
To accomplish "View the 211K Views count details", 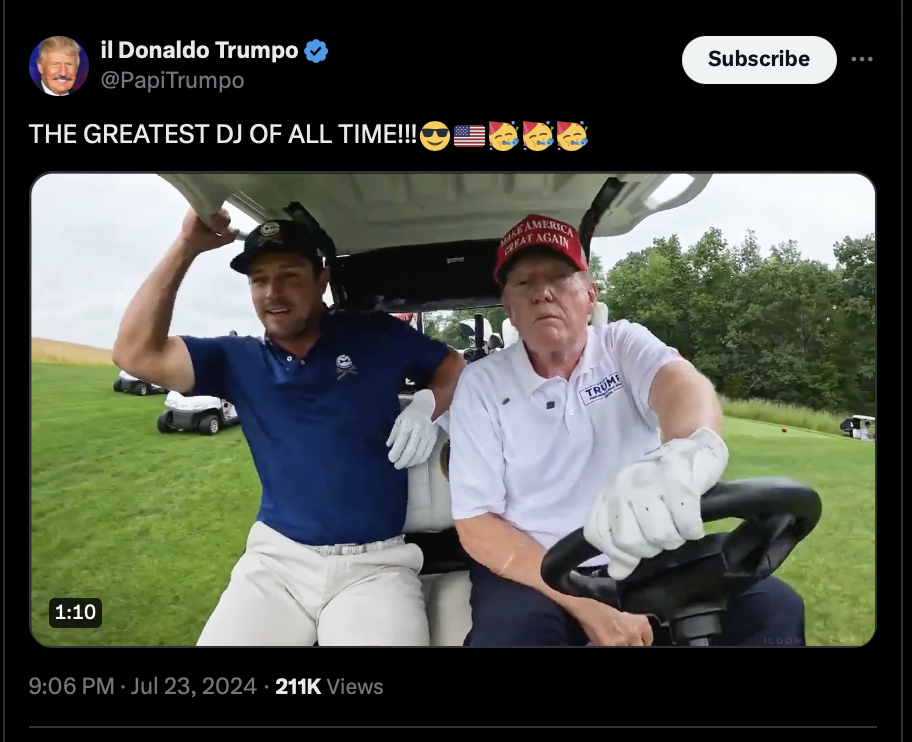I will click(329, 686).
